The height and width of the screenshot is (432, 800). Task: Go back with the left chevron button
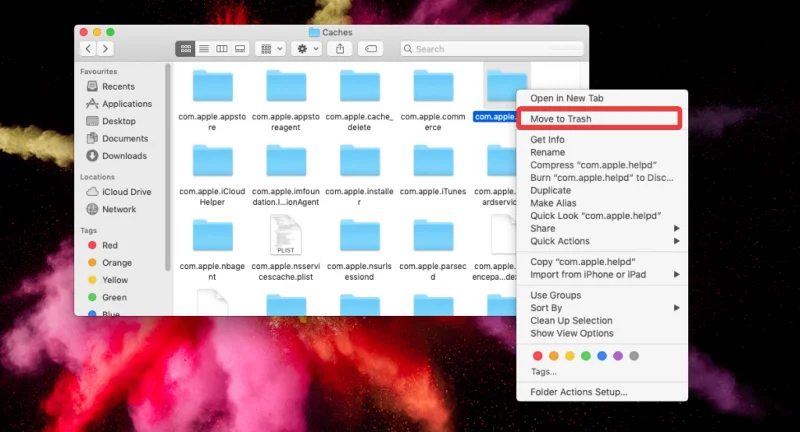pyautogui.click(x=88, y=48)
